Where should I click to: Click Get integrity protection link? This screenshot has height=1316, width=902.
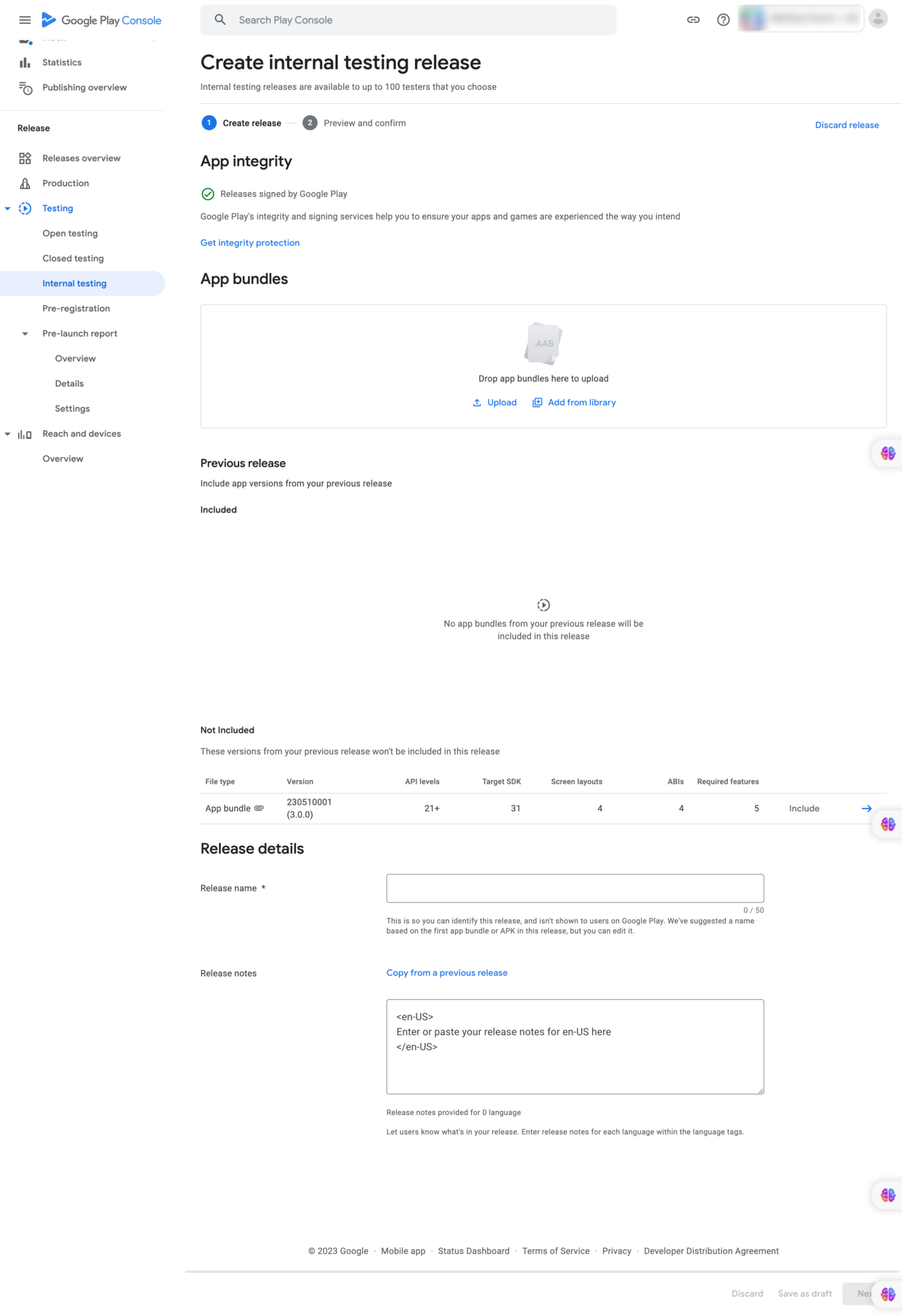(250, 243)
